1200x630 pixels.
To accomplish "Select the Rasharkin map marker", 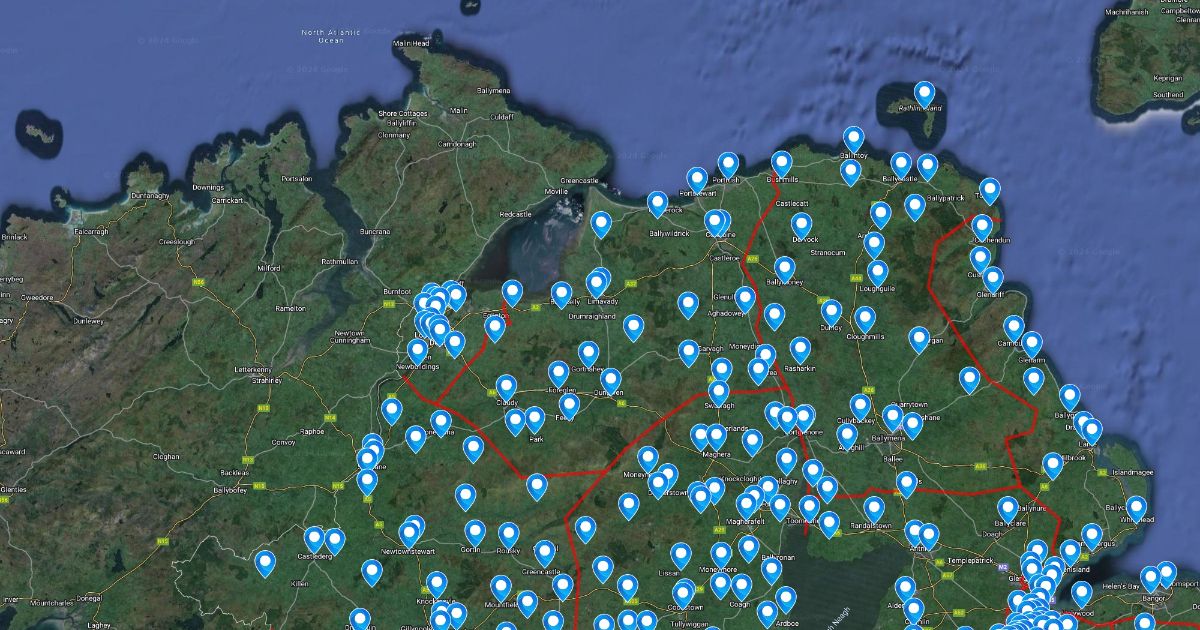I will coord(800,350).
